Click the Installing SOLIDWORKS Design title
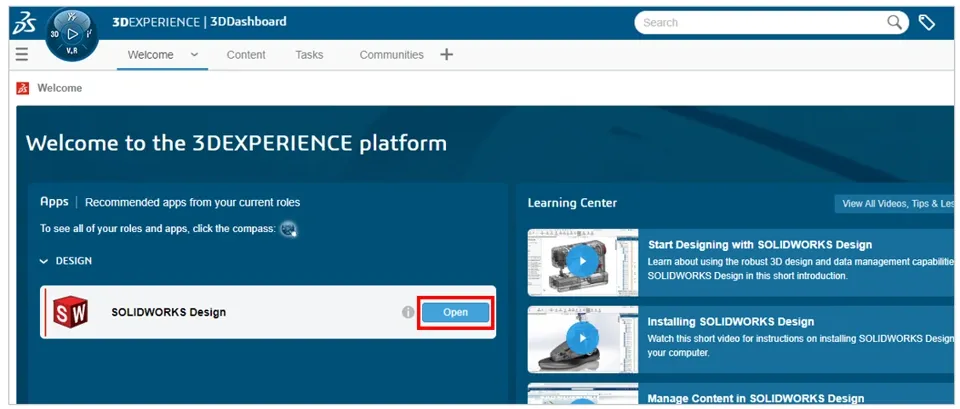The width and height of the screenshot is (960, 409). pos(730,321)
